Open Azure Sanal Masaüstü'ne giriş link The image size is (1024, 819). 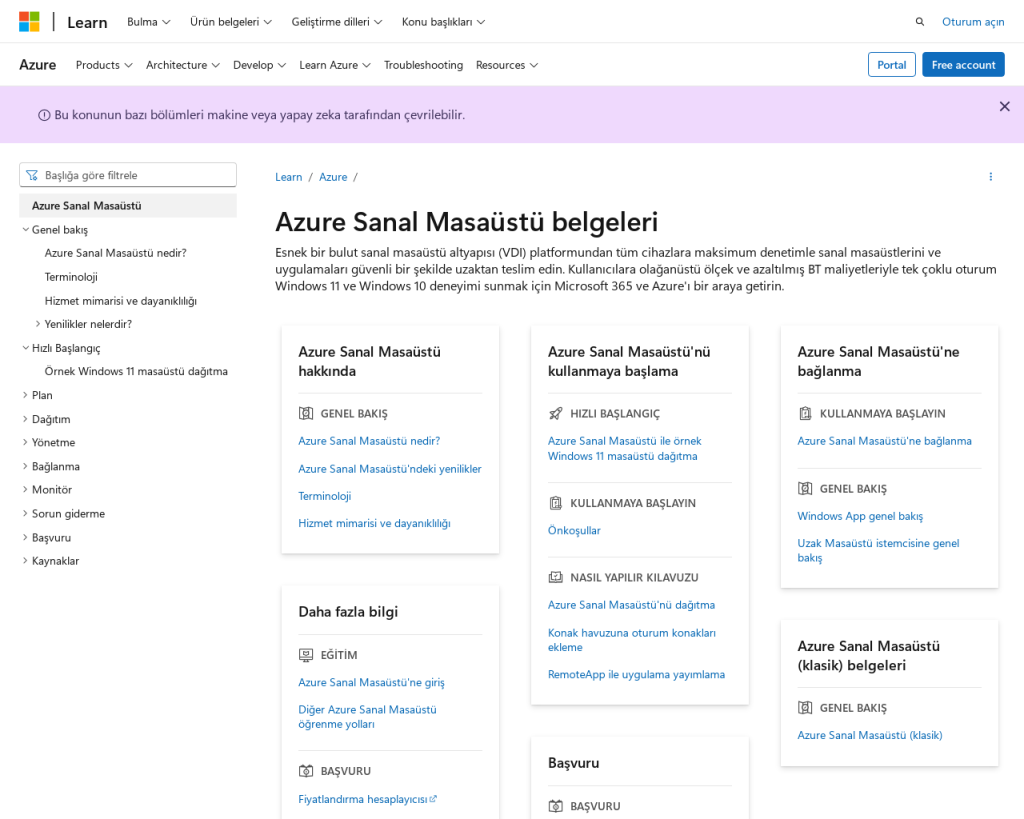click(x=372, y=682)
